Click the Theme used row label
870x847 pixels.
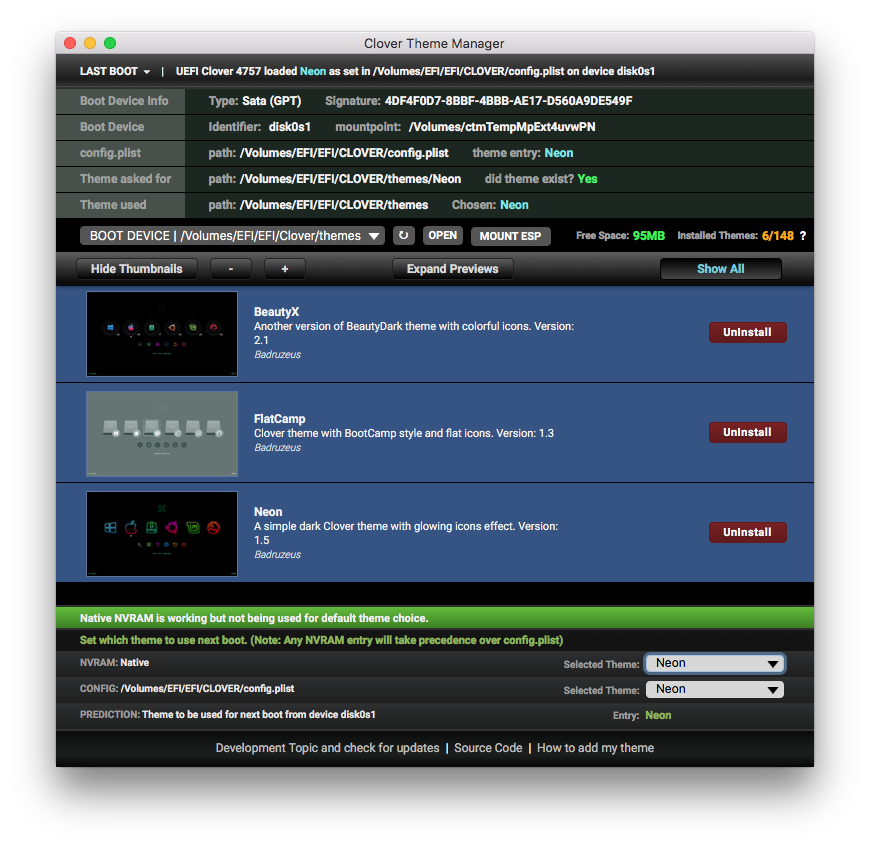pyautogui.click(x=113, y=205)
